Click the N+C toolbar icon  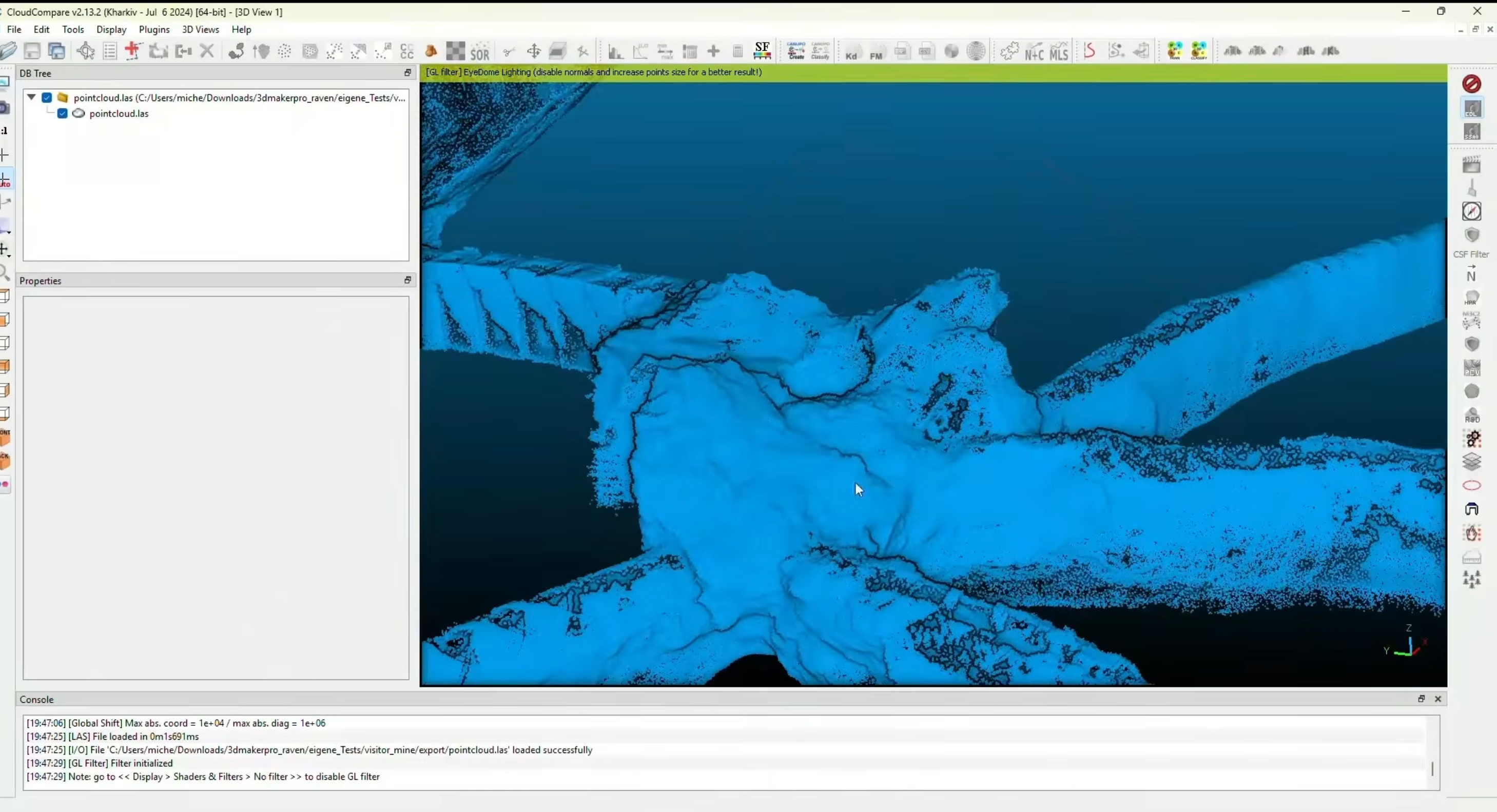pyautogui.click(x=1034, y=51)
